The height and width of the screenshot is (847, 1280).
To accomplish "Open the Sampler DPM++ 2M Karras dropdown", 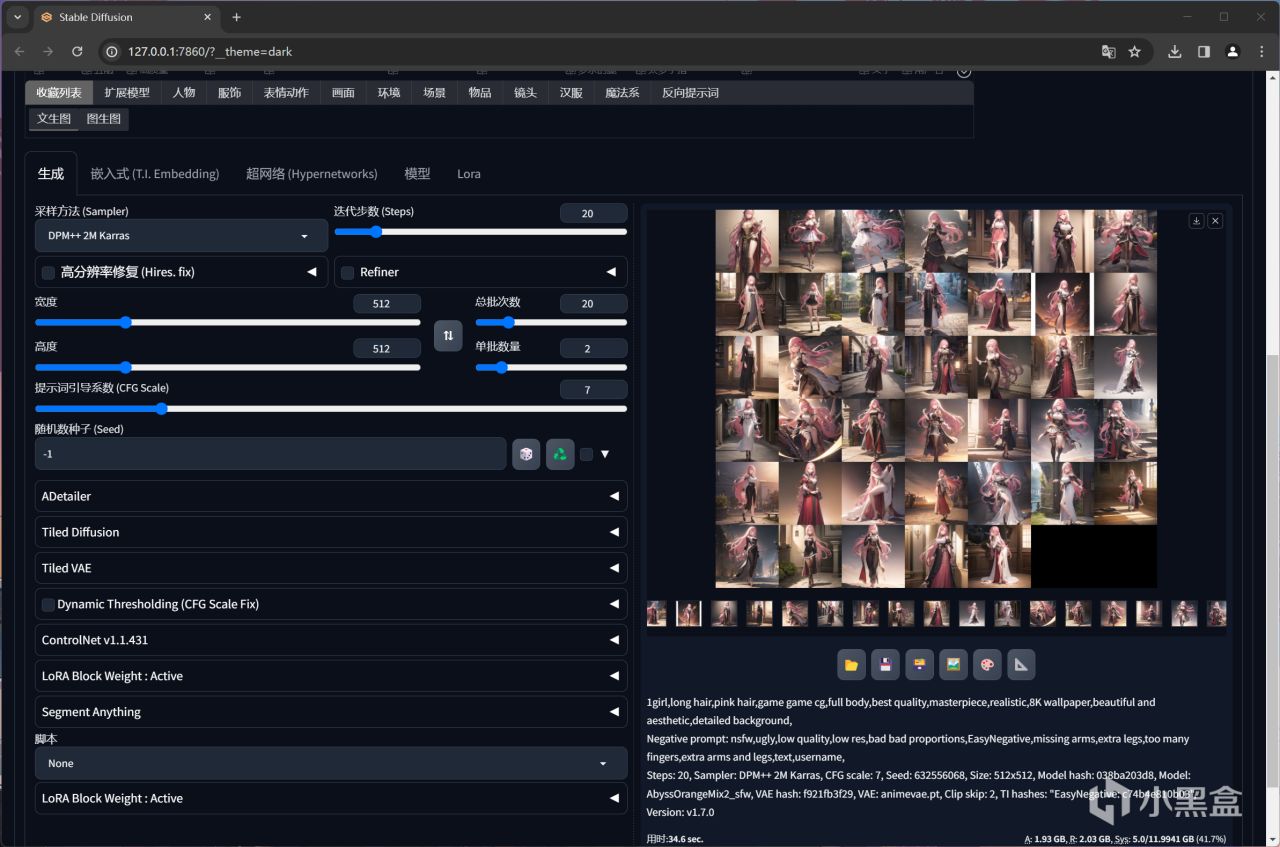I will point(180,236).
